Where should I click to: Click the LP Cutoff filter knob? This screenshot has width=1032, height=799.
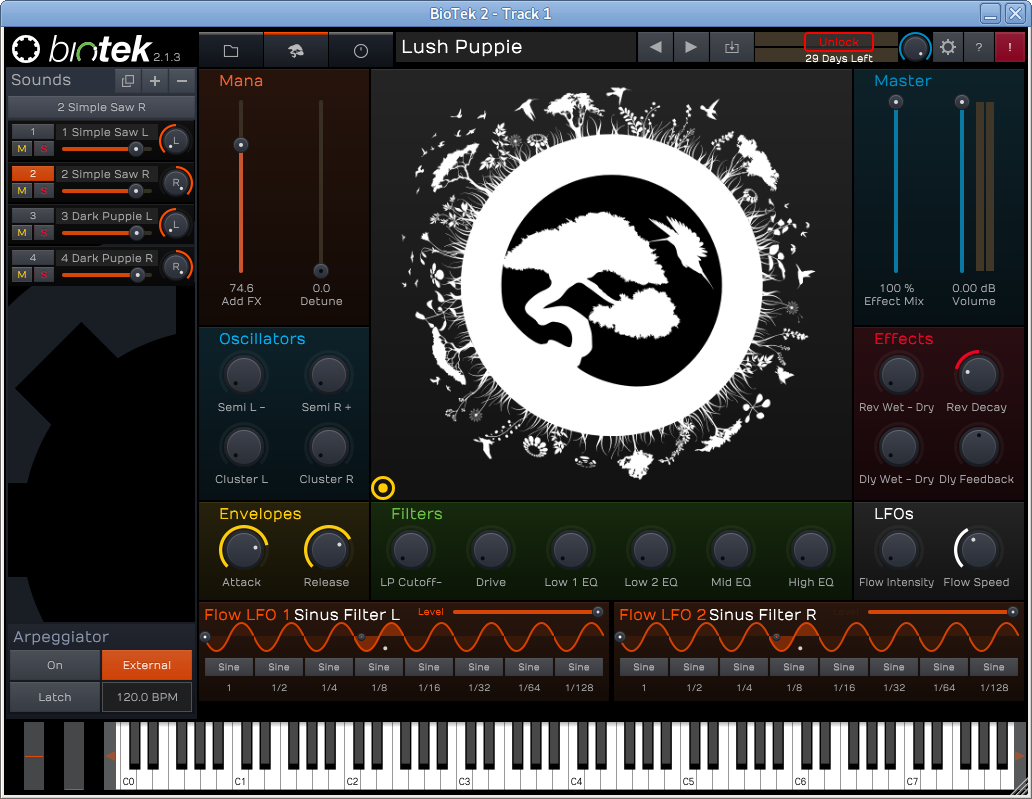tap(410, 550)
